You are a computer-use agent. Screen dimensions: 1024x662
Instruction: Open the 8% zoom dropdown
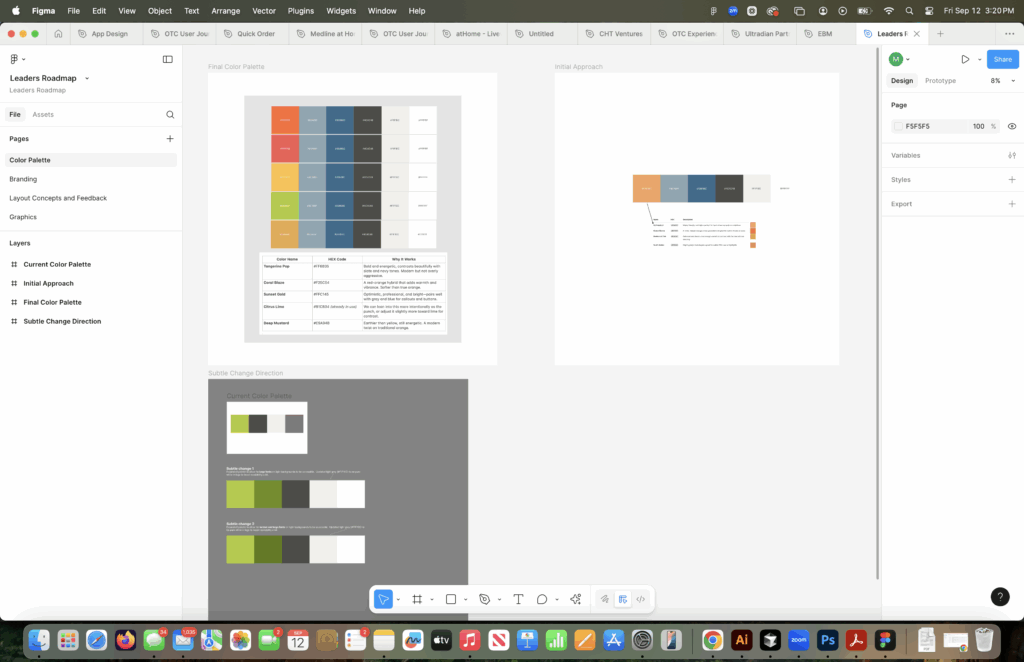[999, 81]
